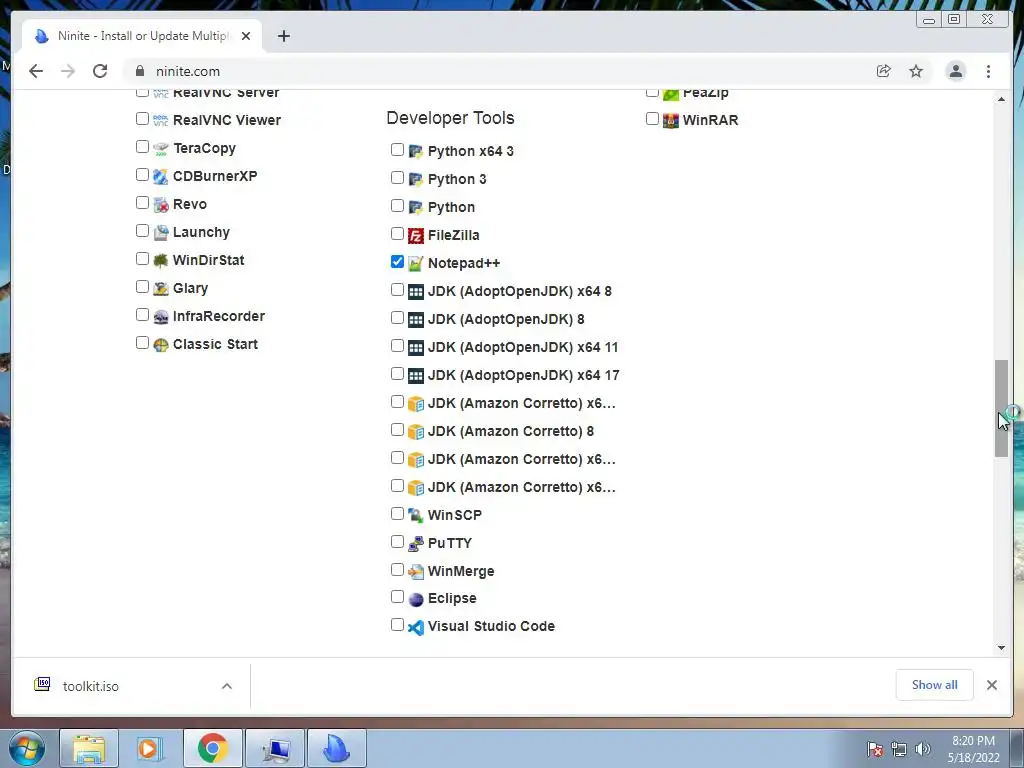Image resolution: width=1024 pixels, height=768 pixels.
Task: Click the WinRAR books icon
Action: [x=670, y=120]
